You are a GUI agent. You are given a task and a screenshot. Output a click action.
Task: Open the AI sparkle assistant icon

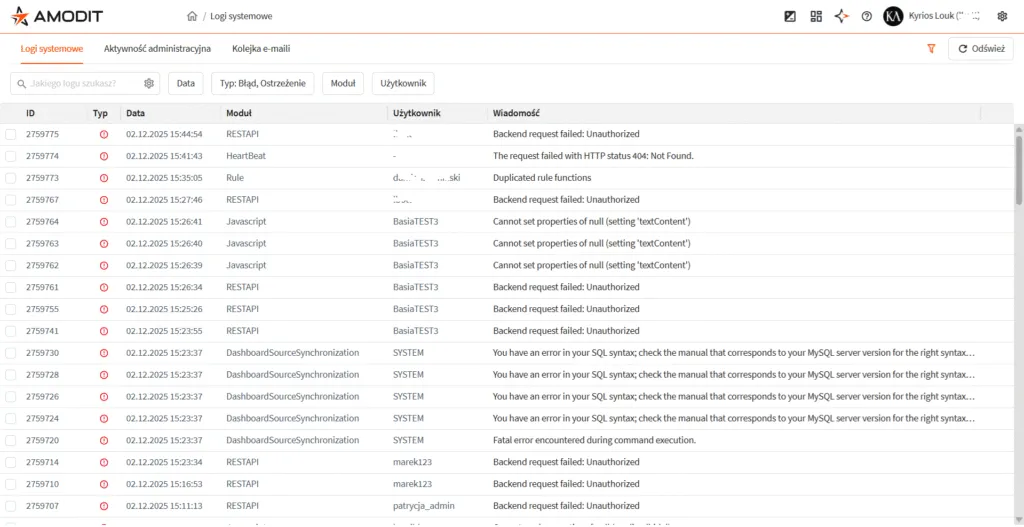pos(841,16)
